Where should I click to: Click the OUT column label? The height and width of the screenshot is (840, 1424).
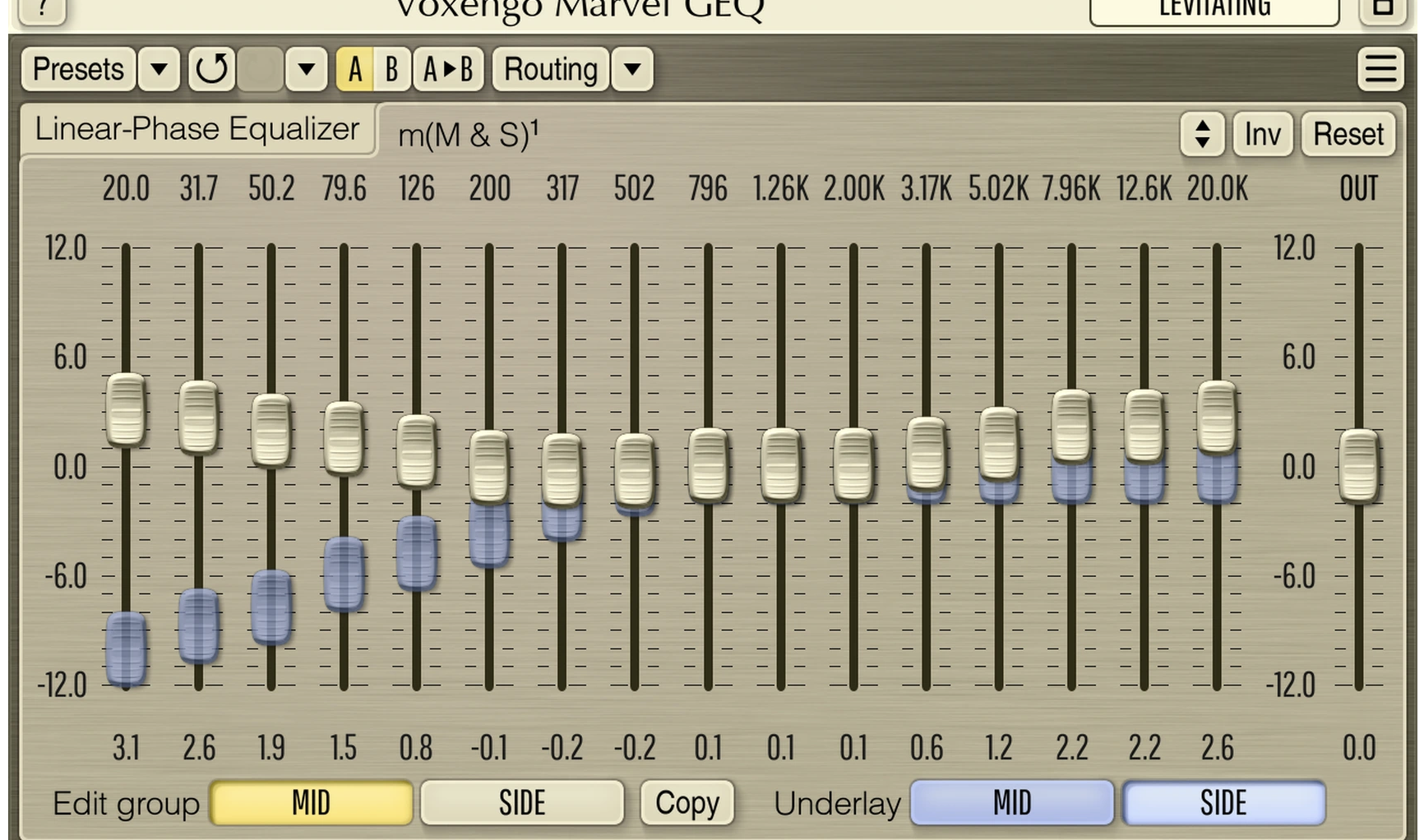1359,188
